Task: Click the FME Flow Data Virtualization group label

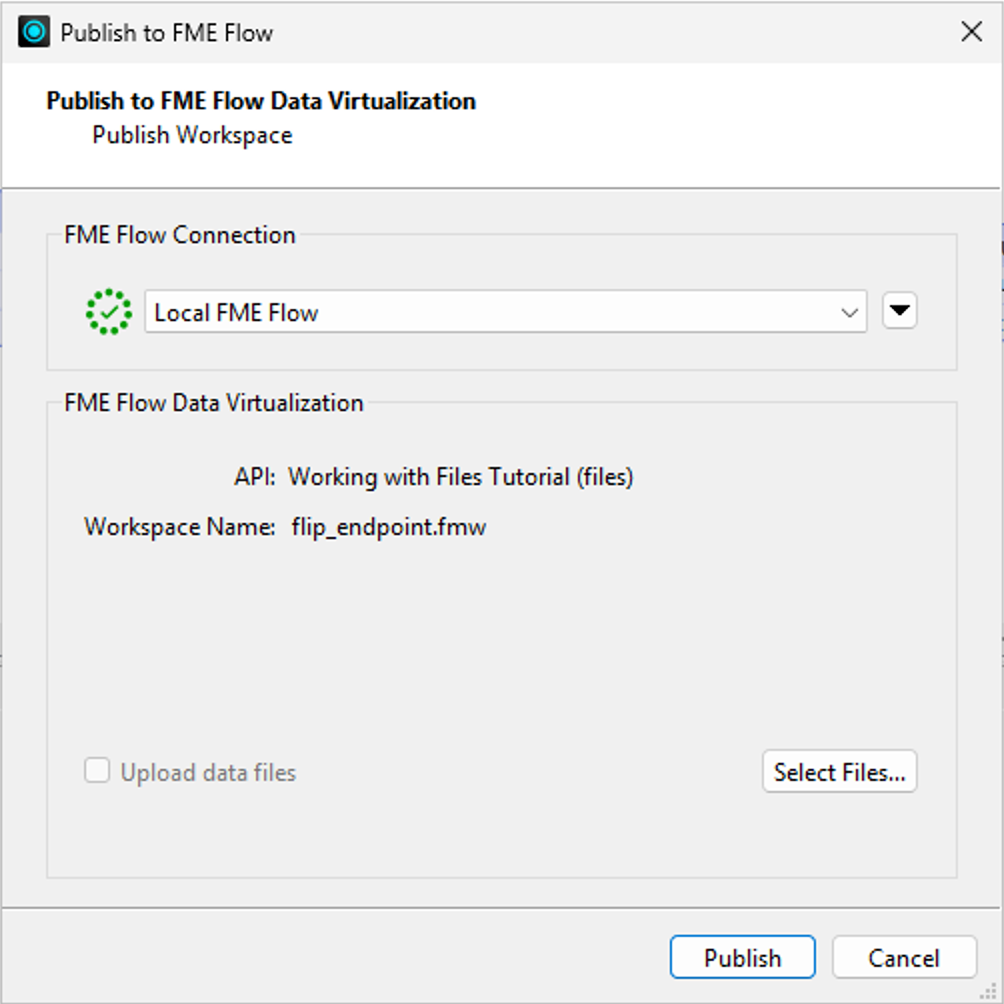Action: (214, 403)
